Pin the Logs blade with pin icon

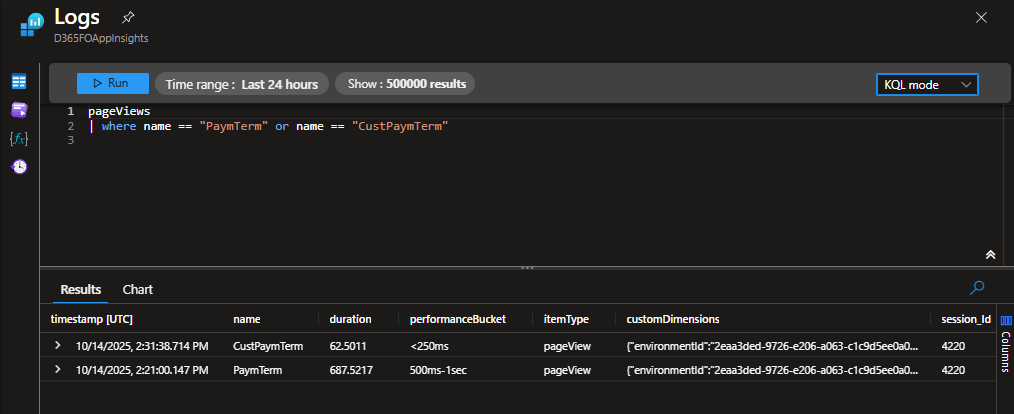click(x=128, y=18)
